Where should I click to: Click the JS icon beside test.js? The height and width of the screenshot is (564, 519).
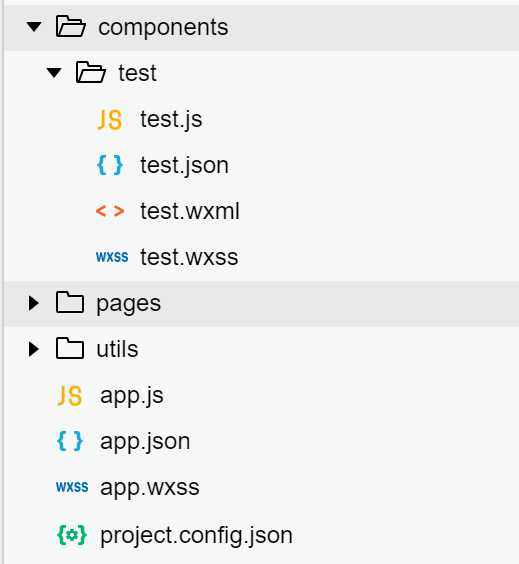pyautogui.click(x=110, y=120)
